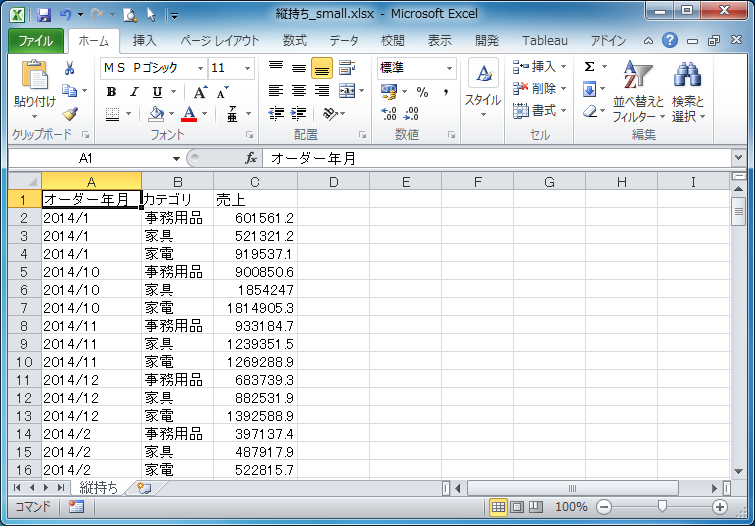The width and height of the screenshot is (755, 526).
Task: Undo the last action in Quick Access
Action: pyautogui.click(x=65, y=15)
